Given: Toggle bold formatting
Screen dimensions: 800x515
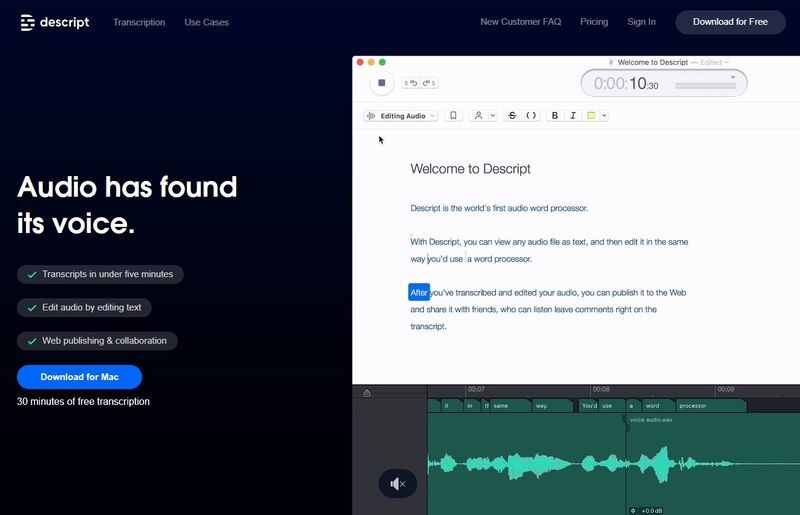Looking at the screenshot, I should point(556,116).
